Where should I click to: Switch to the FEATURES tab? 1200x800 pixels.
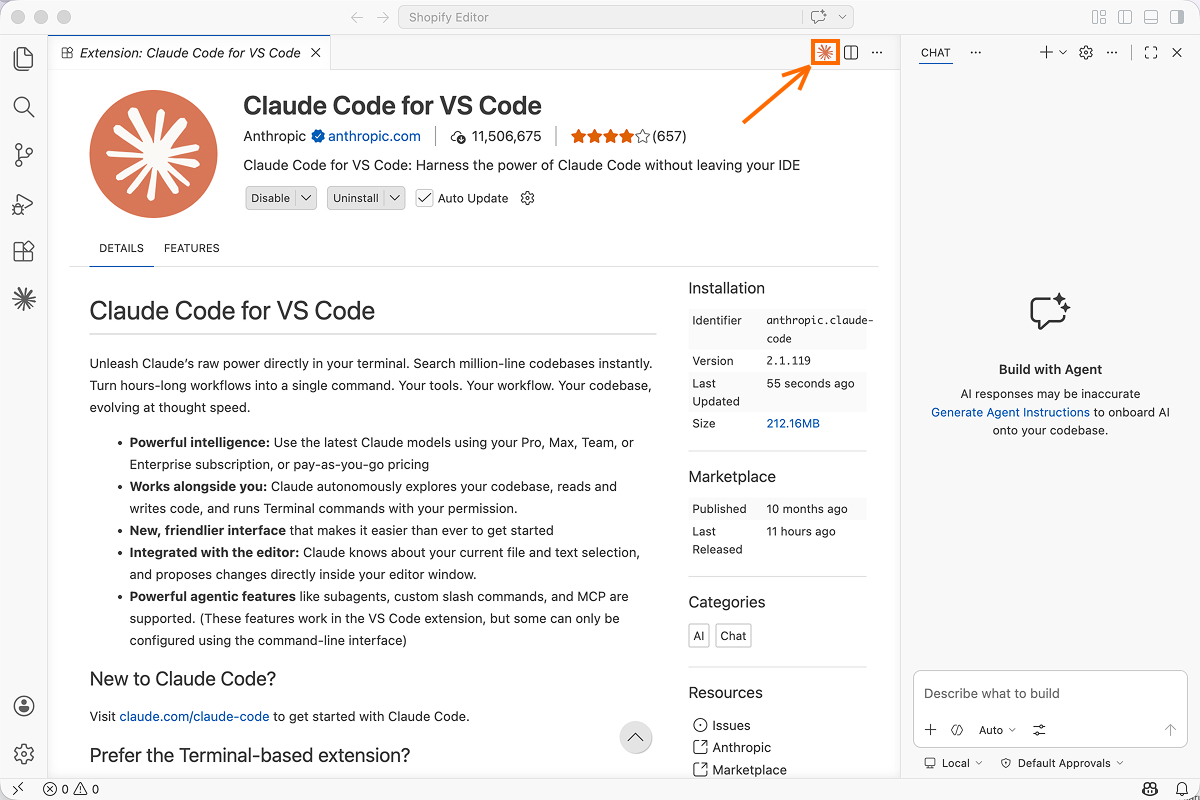[x=191, y=248]
